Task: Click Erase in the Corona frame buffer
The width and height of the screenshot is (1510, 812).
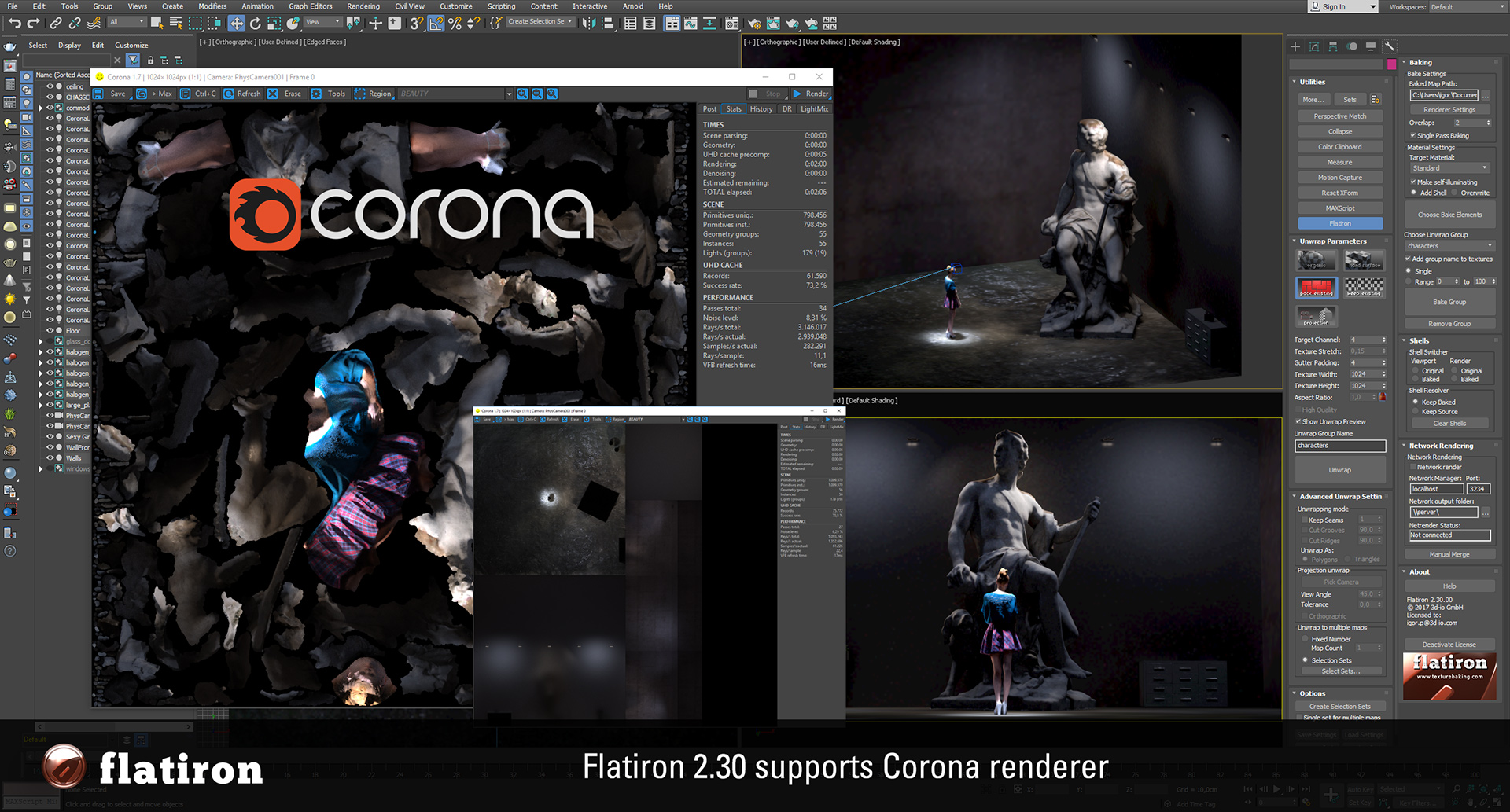Action: tap(285, 94)
